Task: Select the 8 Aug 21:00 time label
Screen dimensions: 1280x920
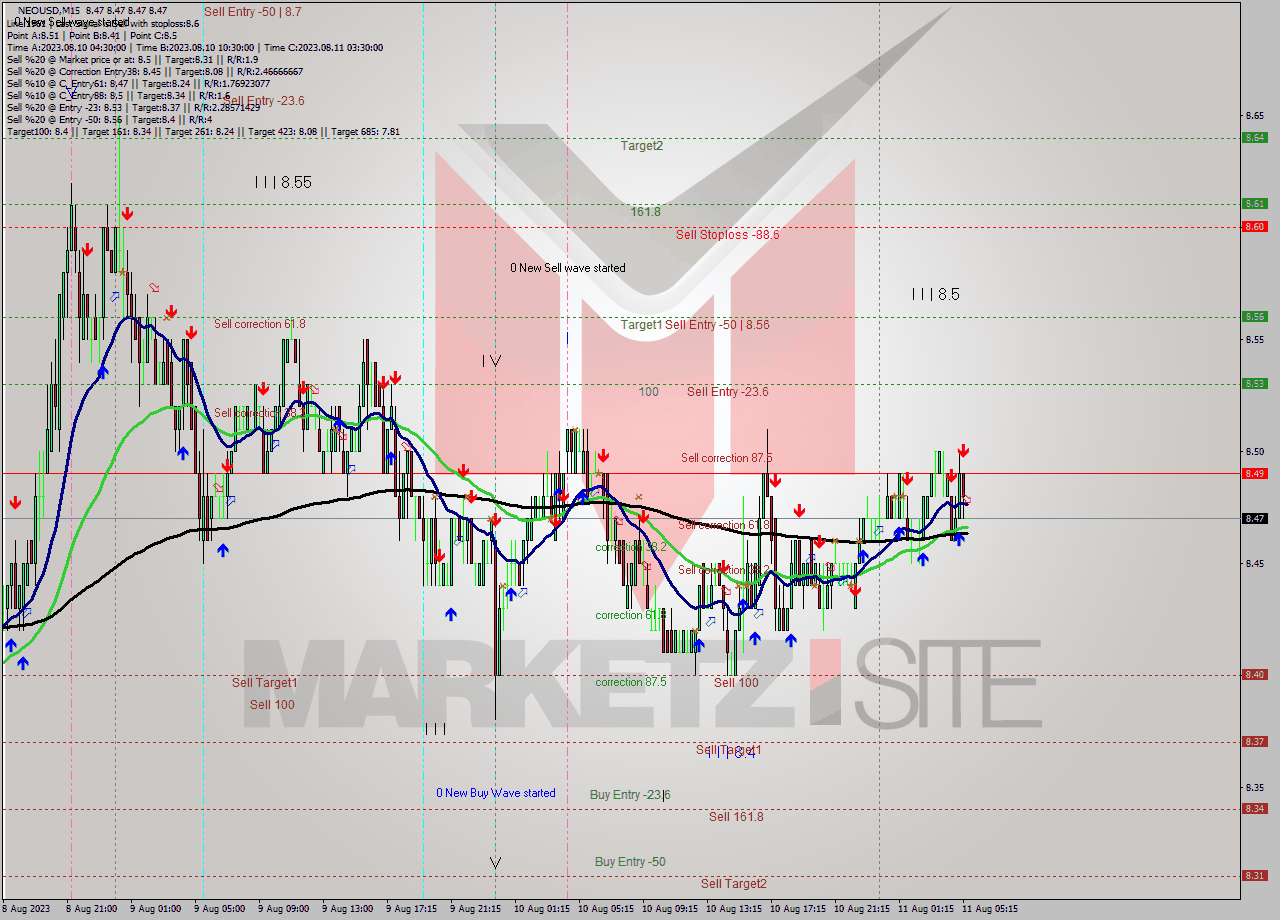Action: (x=91, y=909)
